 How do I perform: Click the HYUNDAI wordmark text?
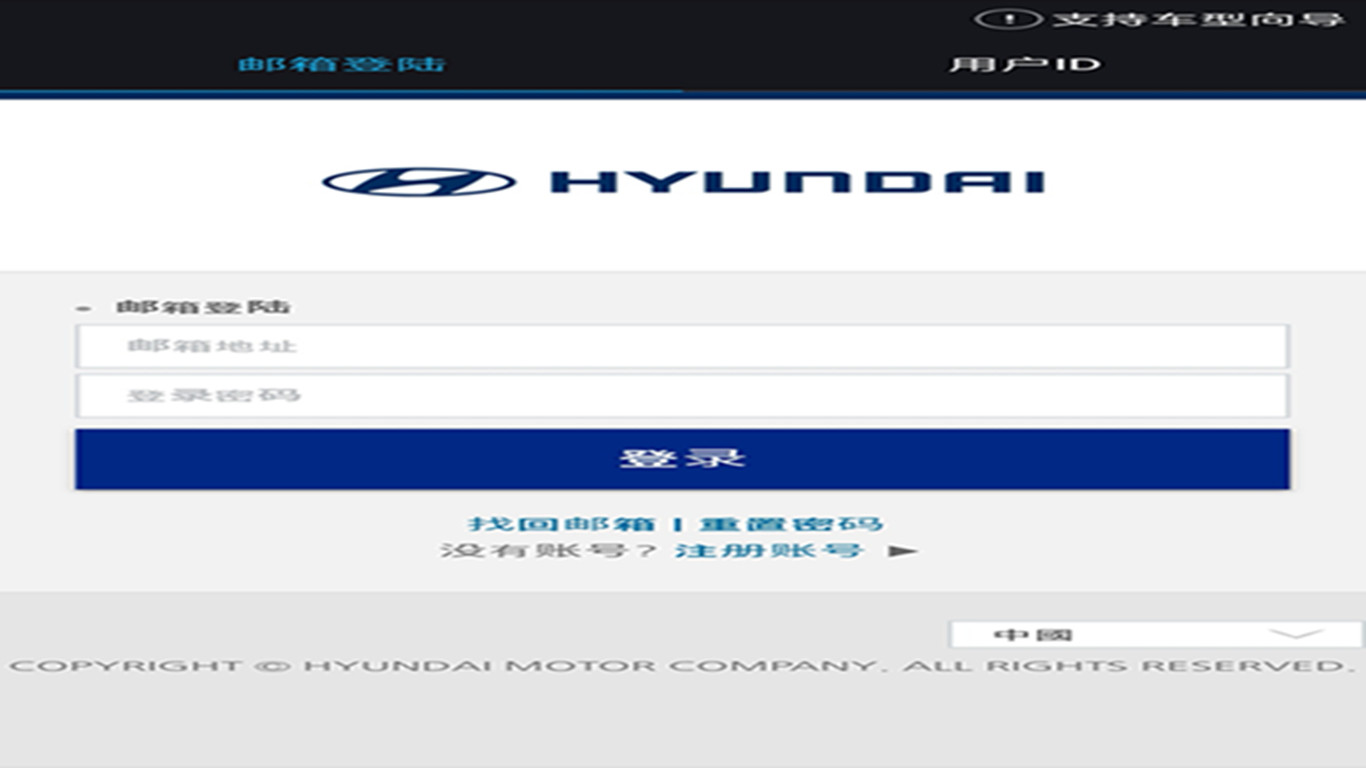pyautogui.click(x=798, y=182)
